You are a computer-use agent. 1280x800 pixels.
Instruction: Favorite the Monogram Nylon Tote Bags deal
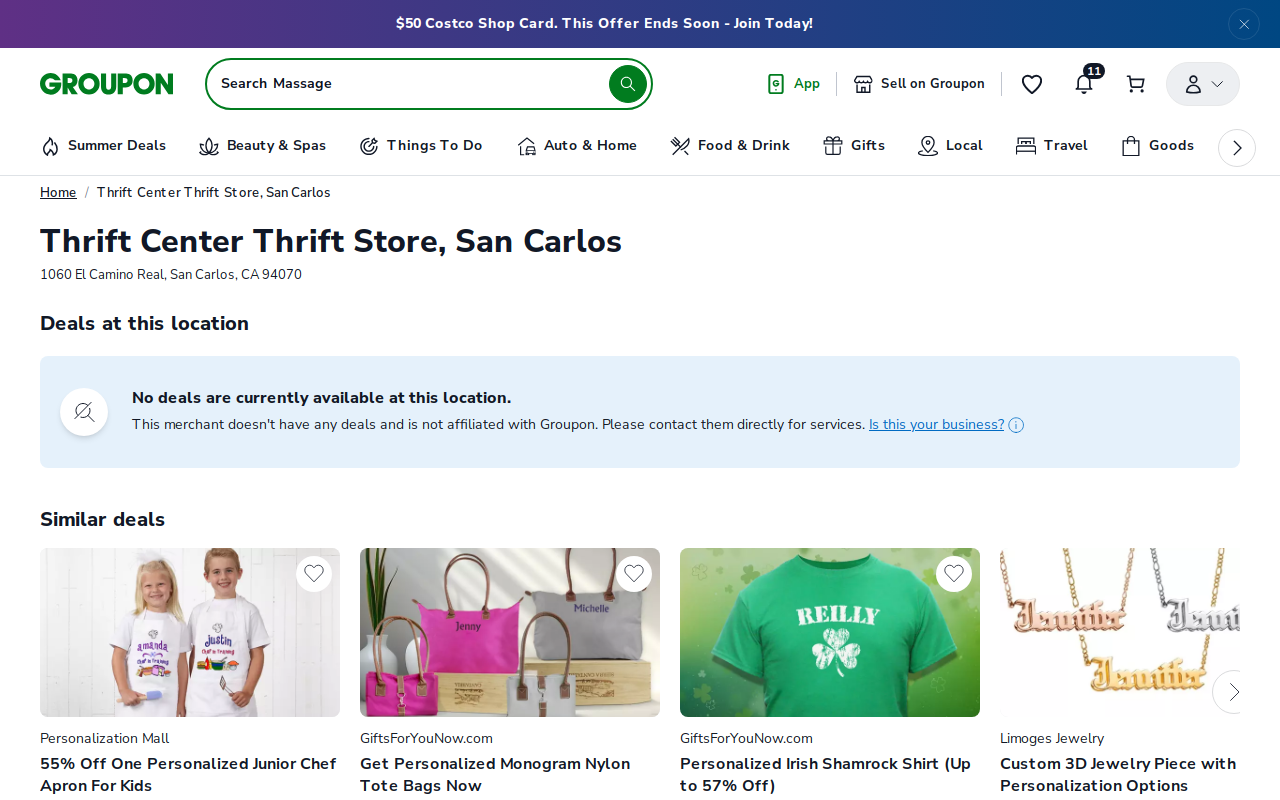click(634, 574)
